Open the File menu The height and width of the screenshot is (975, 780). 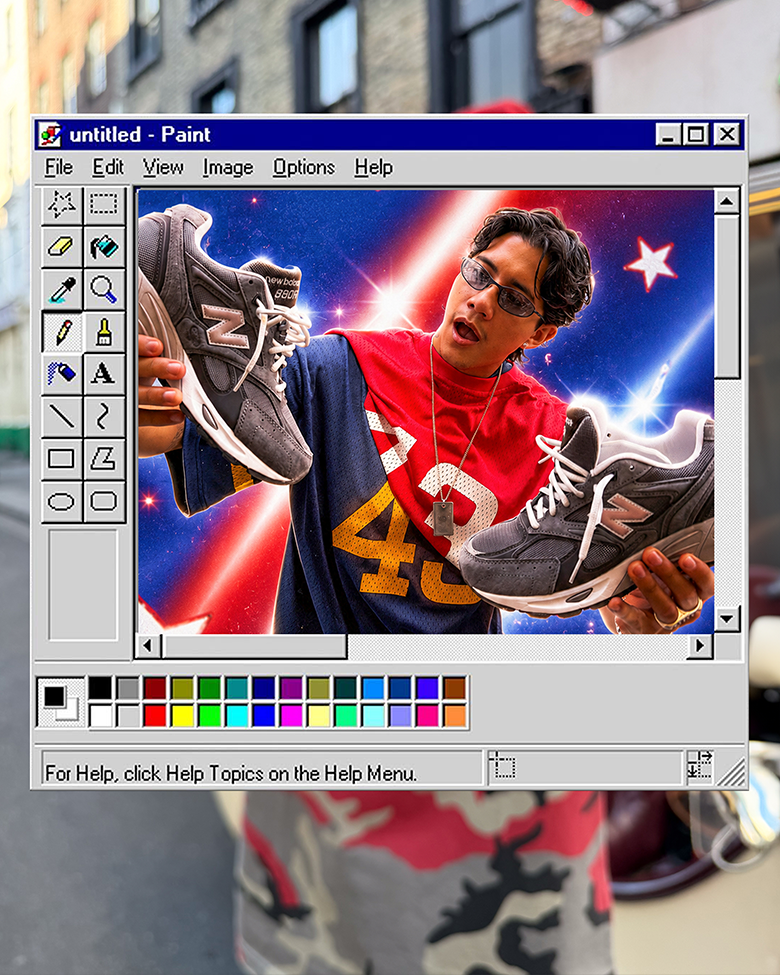point(58,167)
